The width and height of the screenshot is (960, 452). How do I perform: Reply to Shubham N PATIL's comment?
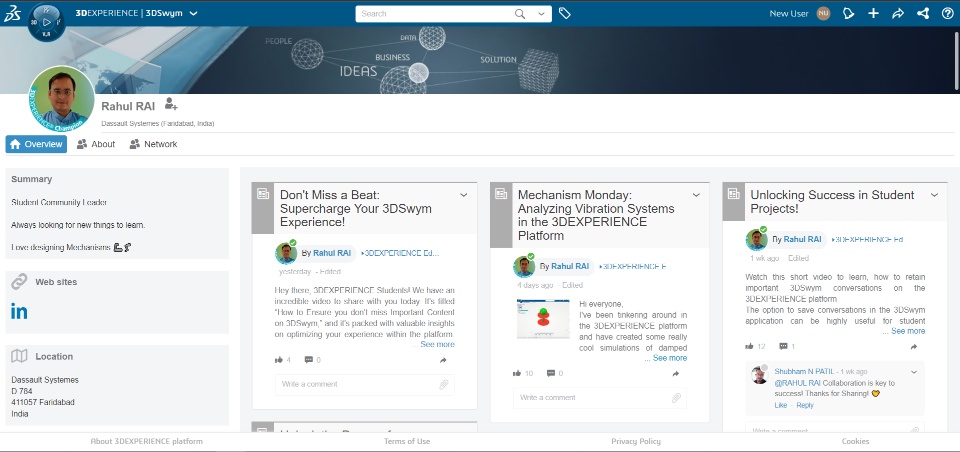805,405
